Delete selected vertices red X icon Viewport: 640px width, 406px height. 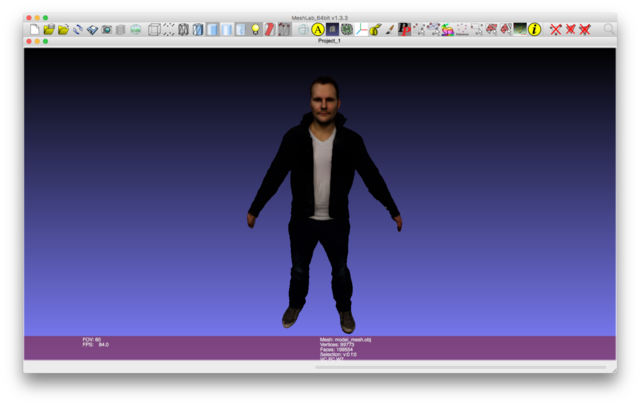coord(556,29)
